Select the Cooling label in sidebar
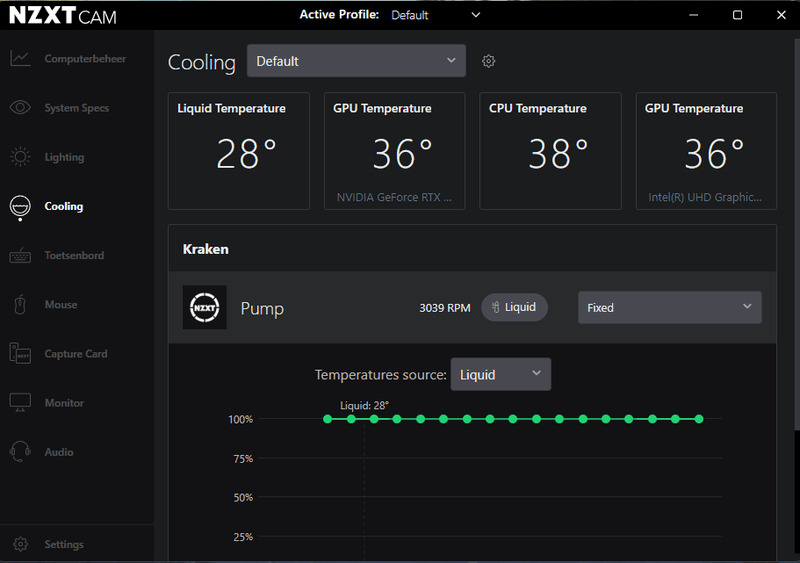The width and height of the screenshot is (800, 563). (63, 206)
